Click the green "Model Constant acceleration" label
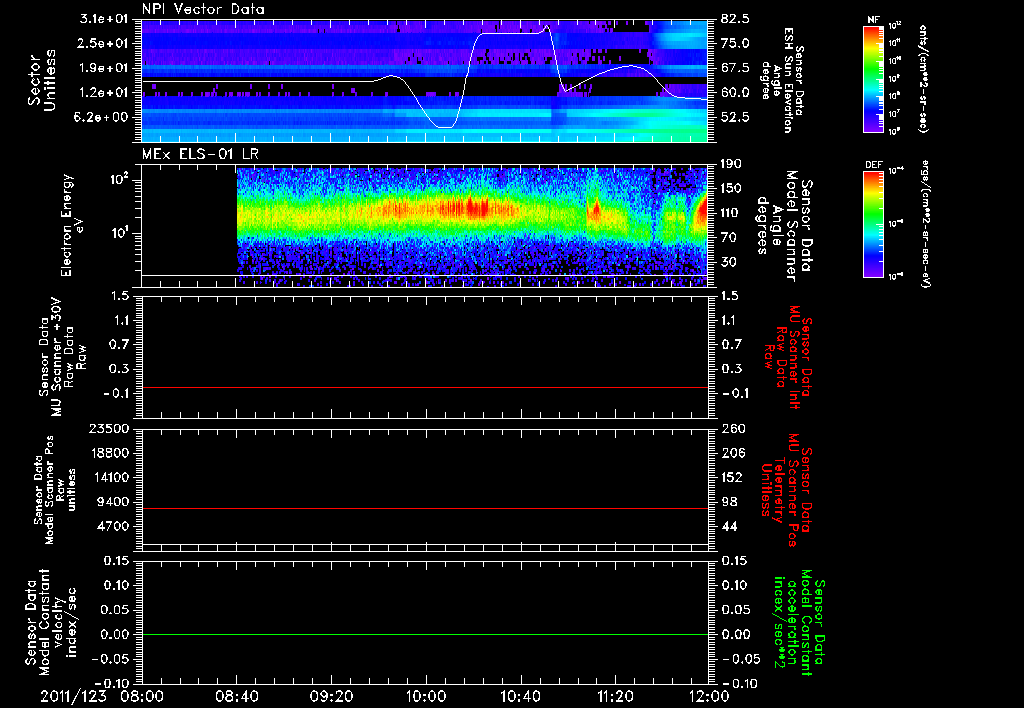The height and width of the screenshot is (708, 1024). coord(799,622)
